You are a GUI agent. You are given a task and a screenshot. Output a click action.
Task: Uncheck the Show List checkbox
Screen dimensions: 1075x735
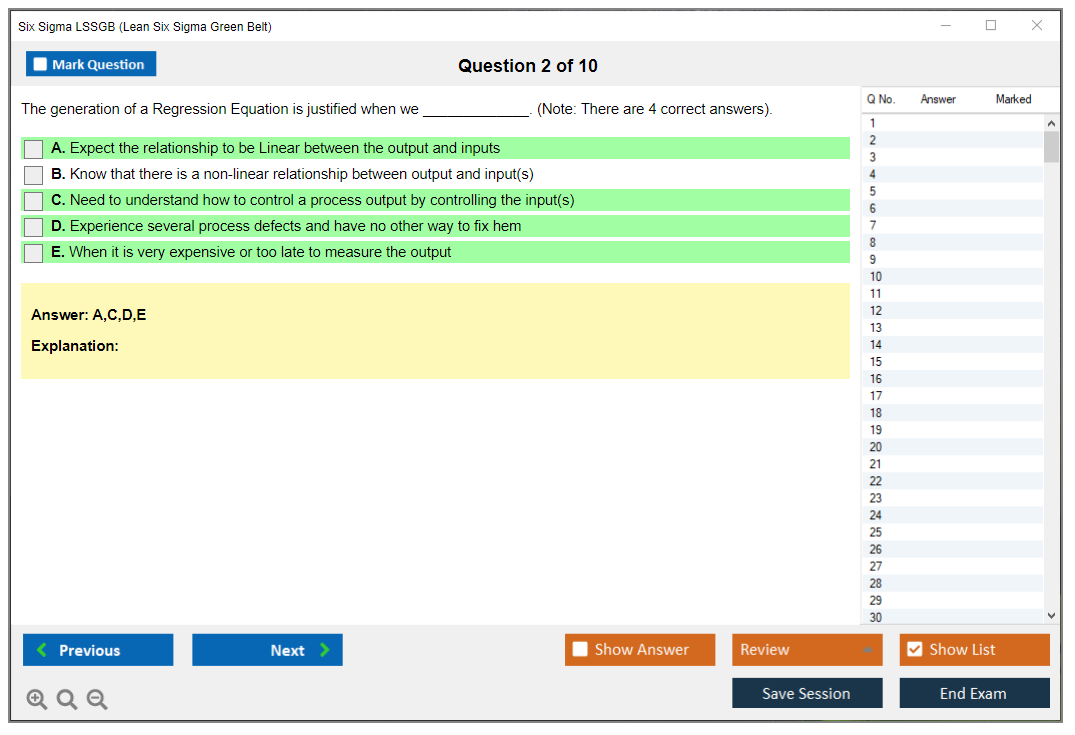pos(914,650)
